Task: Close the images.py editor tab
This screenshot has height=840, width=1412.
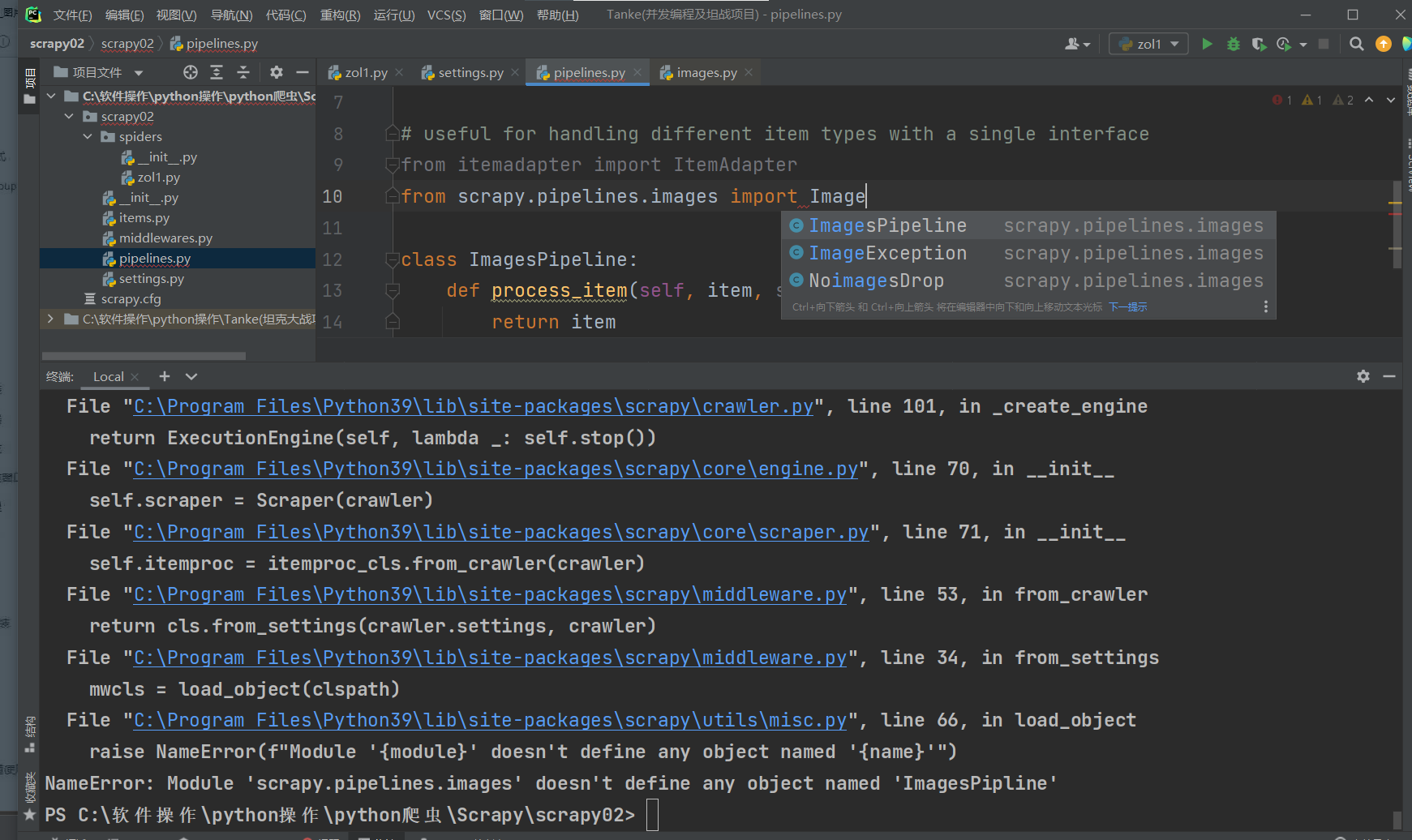Action: (749, 73)
